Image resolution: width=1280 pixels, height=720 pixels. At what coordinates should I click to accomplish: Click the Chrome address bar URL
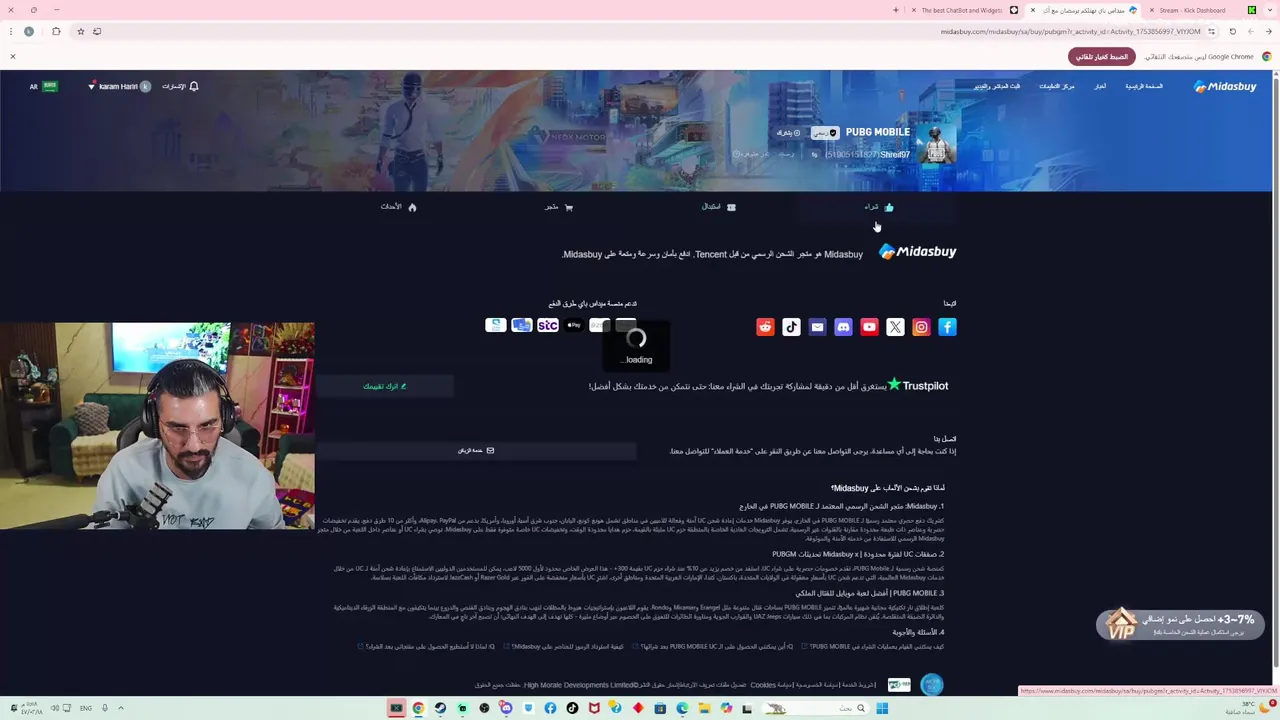(x=1070, y=31)
